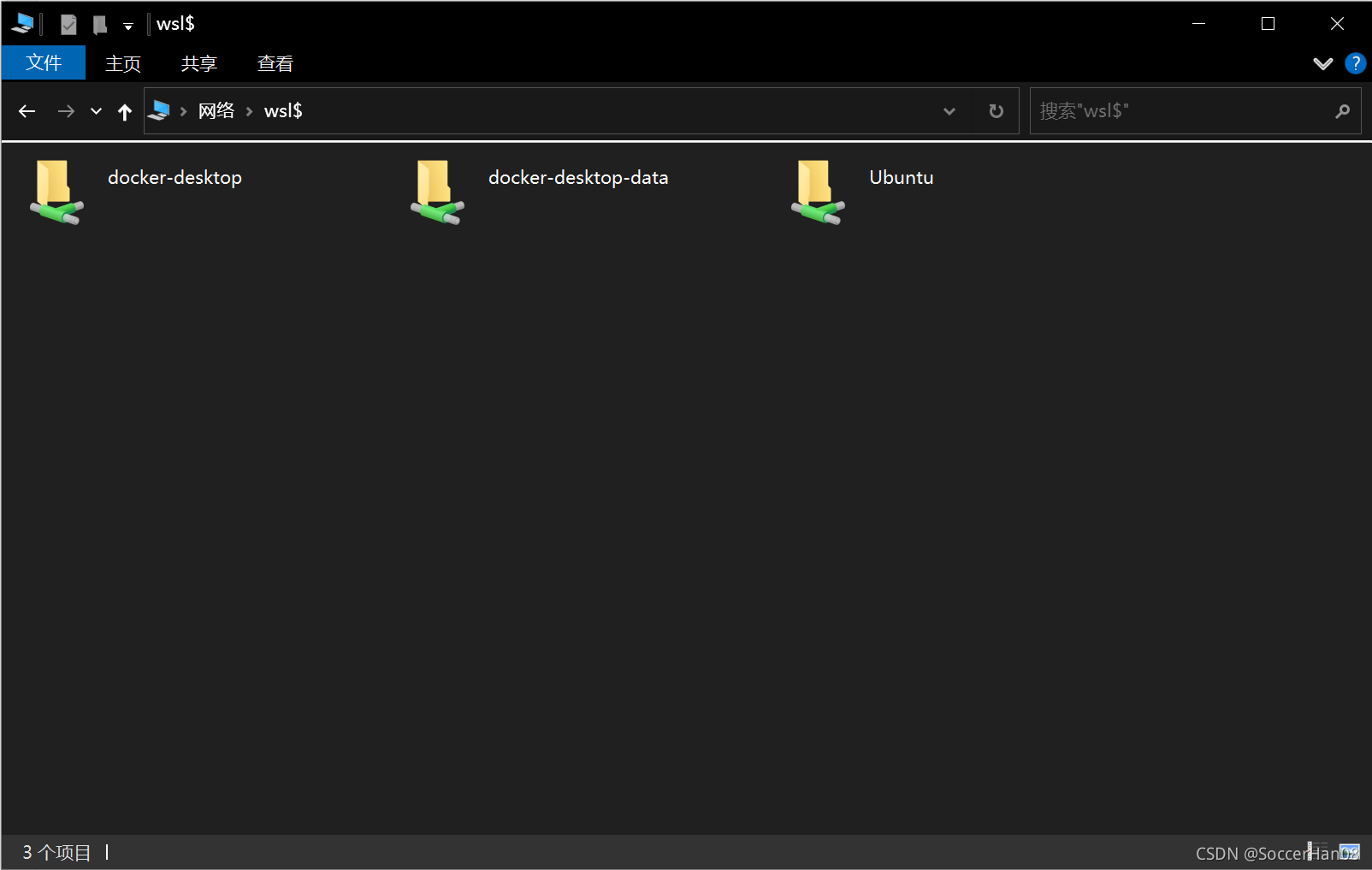Screen dimensions: 1372x870
Task: Open the address bar history dropdown
Action: (949, 111)
